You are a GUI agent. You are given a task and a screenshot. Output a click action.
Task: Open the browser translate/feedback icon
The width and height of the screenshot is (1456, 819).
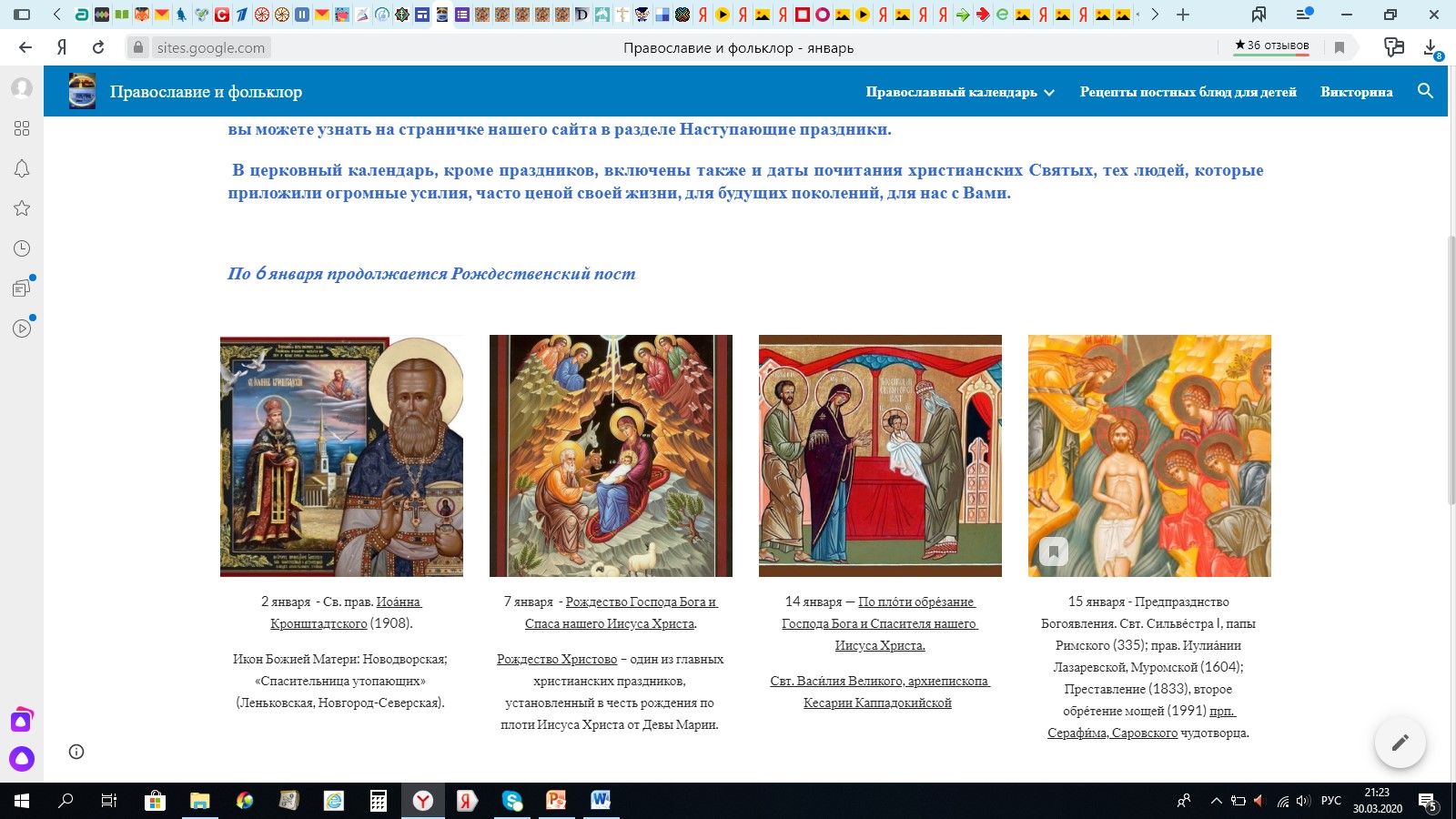click(1394, 47)
